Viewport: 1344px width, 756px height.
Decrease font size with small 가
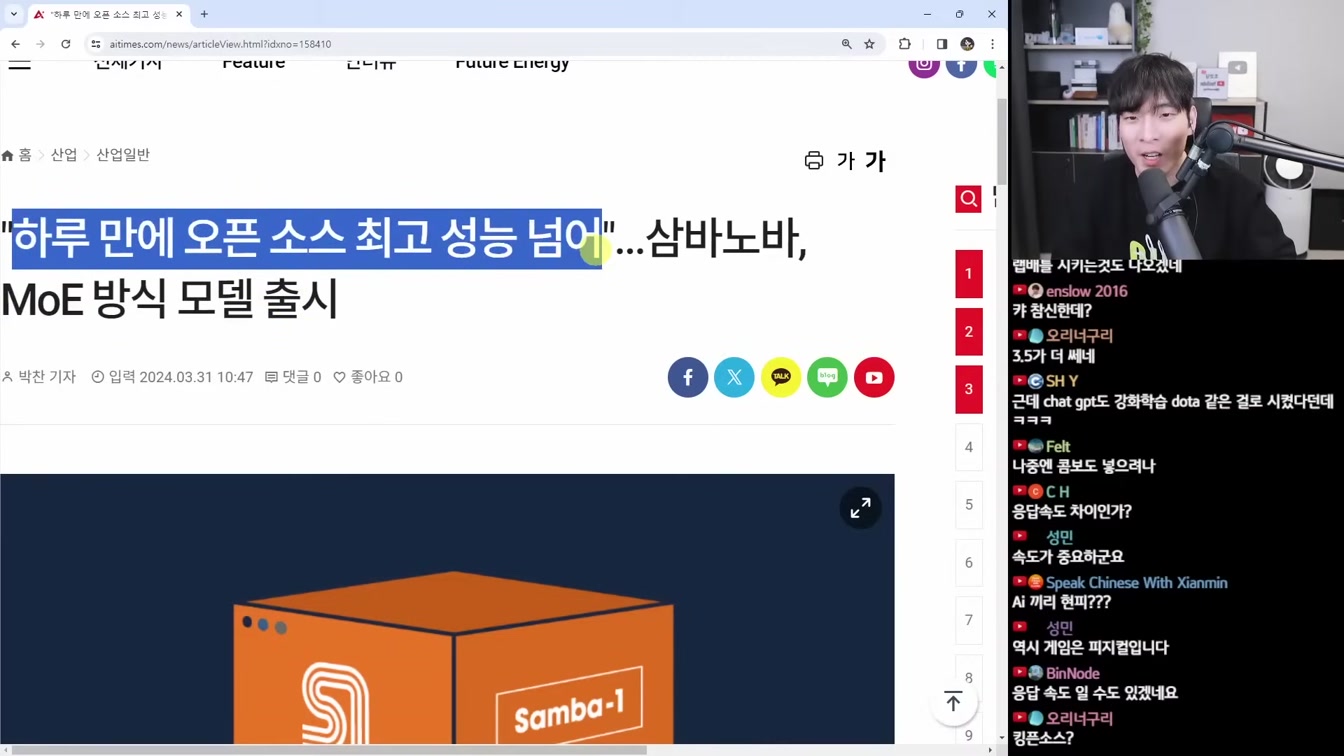pyautogui.click(x=845, y=161)
